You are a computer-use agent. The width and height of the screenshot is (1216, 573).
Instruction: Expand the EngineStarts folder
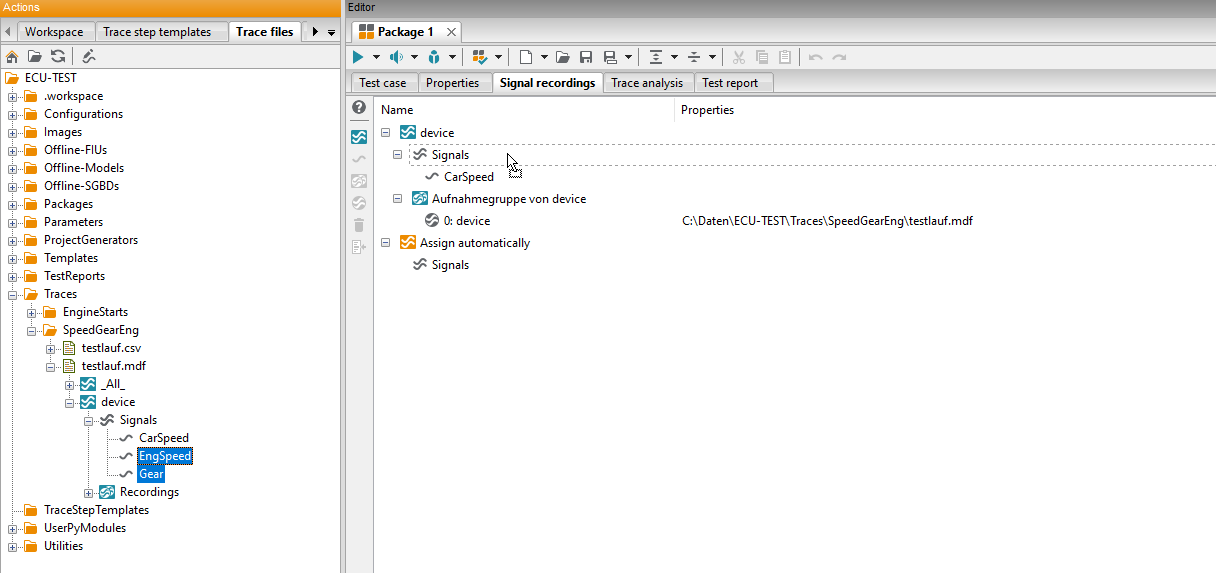coord(32,312)
